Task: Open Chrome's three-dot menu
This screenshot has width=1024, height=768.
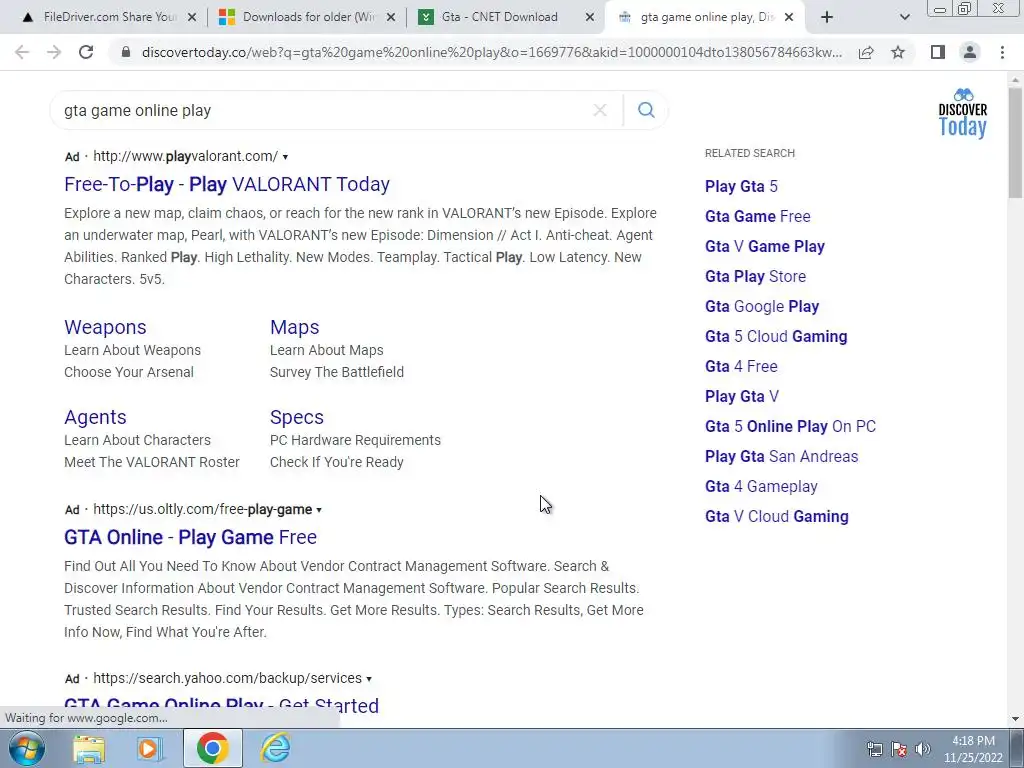Action: [1002, 52]
